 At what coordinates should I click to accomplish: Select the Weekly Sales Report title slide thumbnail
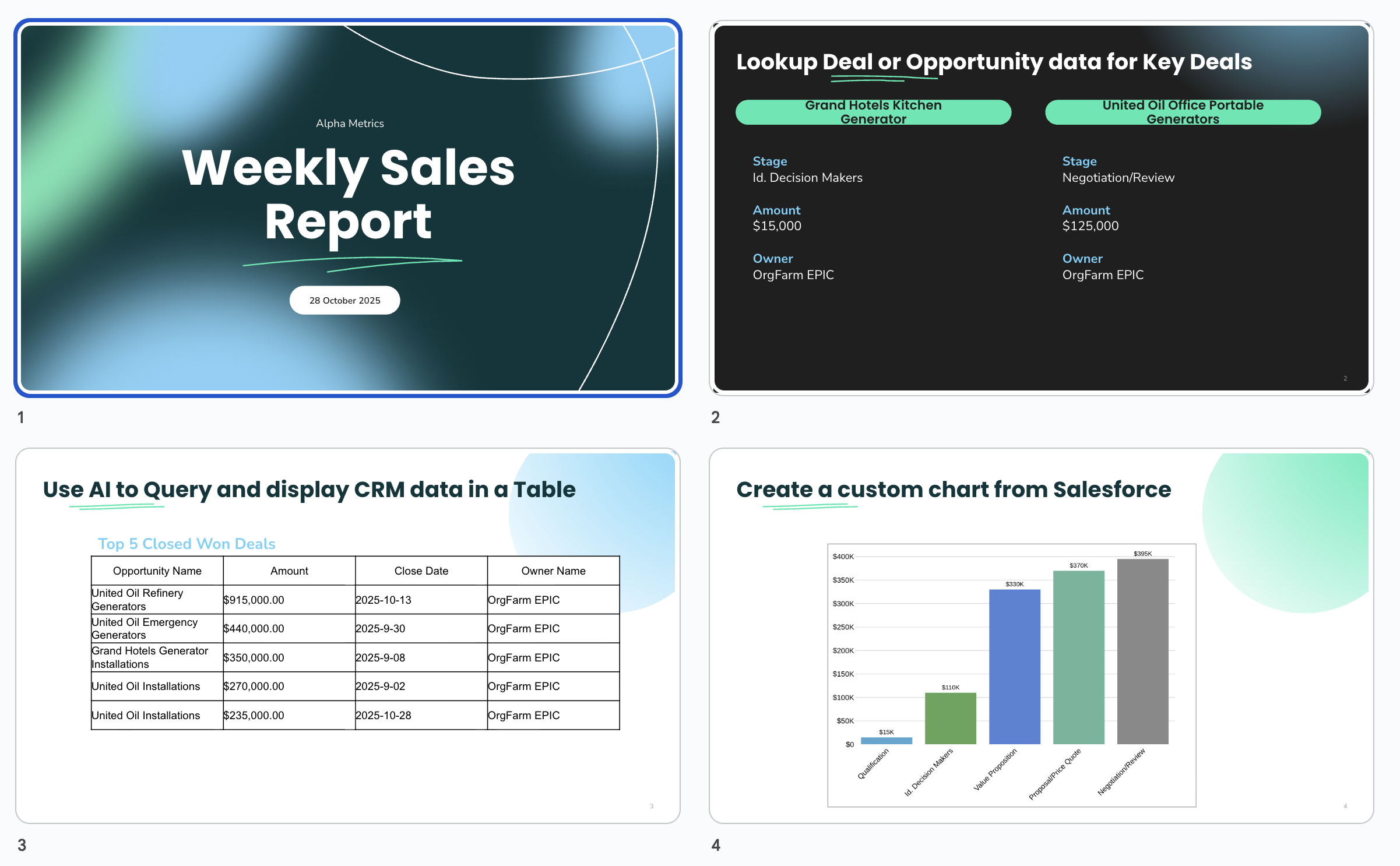click(348, 208)
